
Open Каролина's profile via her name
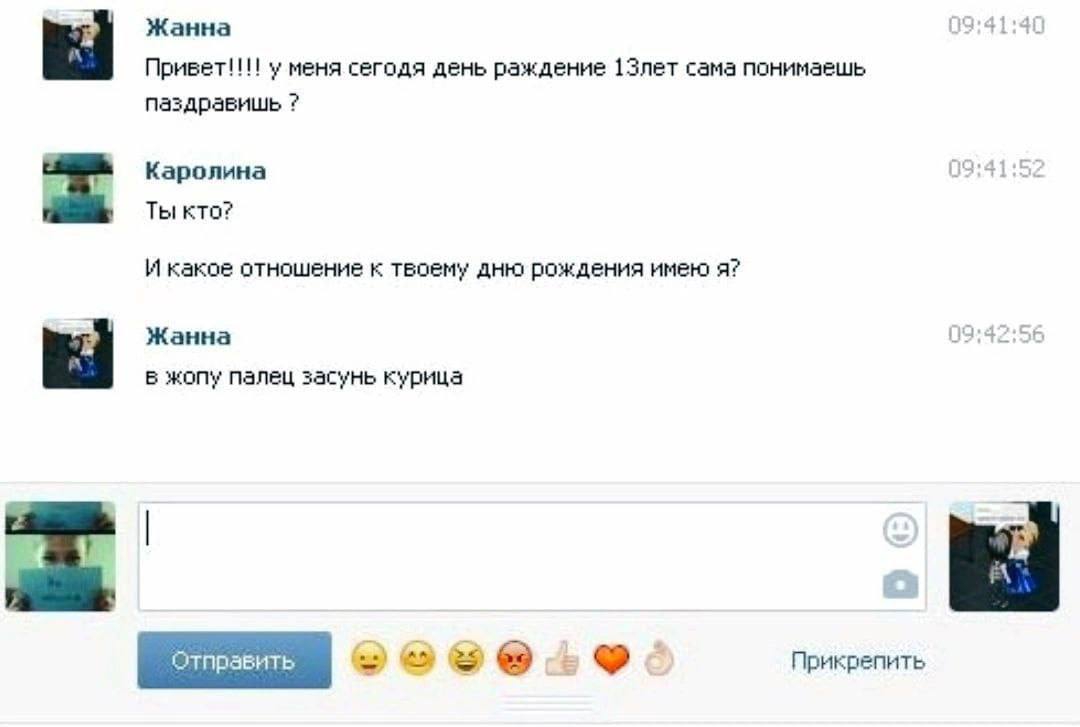coord(206,171)
